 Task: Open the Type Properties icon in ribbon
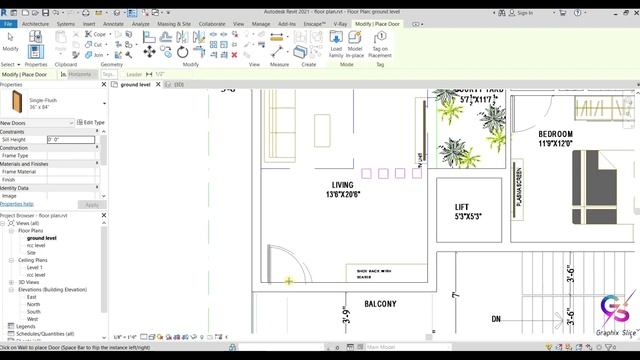click(x=36, y=36)
